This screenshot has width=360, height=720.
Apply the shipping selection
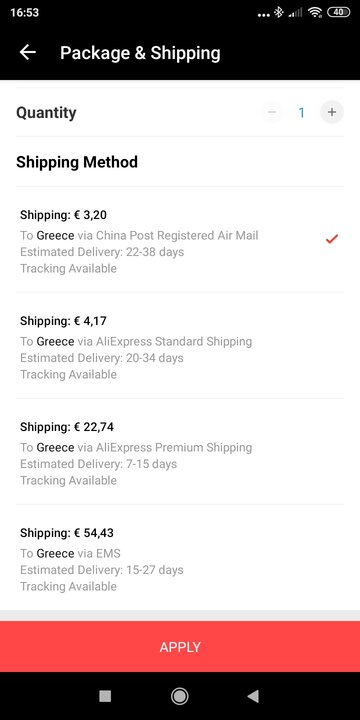click(180, 647)
